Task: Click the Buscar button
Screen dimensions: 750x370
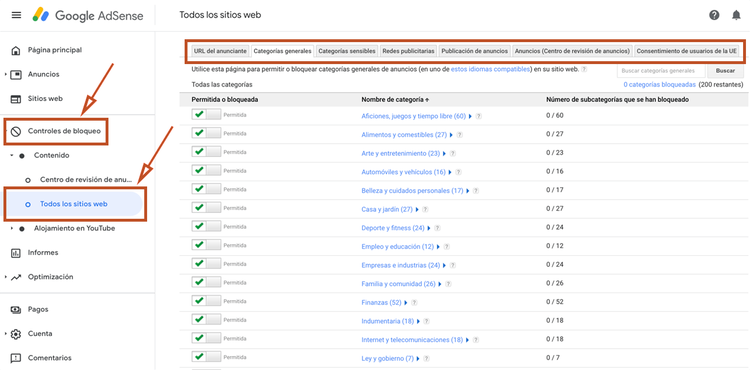Action: [725, 71]
